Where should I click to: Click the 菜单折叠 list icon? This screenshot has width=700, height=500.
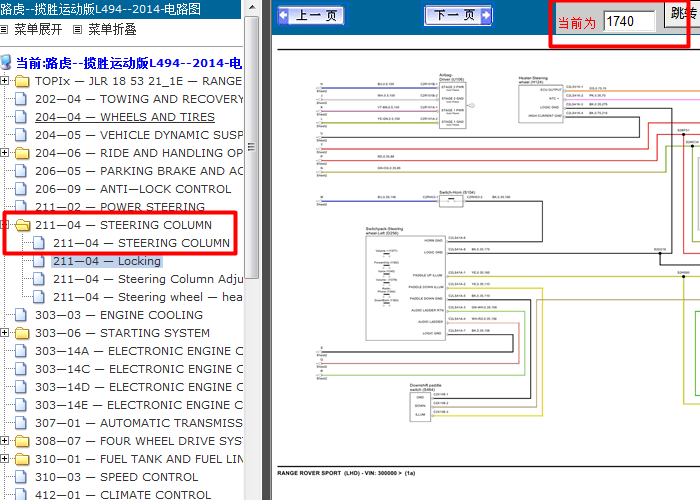[x=78, y=30]
